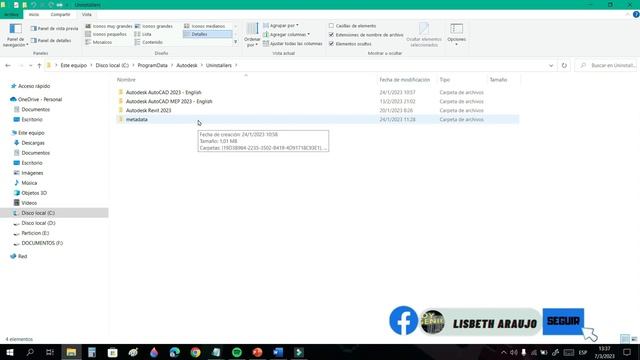This screenshot has width=640, height=360.
Task: Enable Casillas de elemento checkbox
Action: tap(331, 26)
